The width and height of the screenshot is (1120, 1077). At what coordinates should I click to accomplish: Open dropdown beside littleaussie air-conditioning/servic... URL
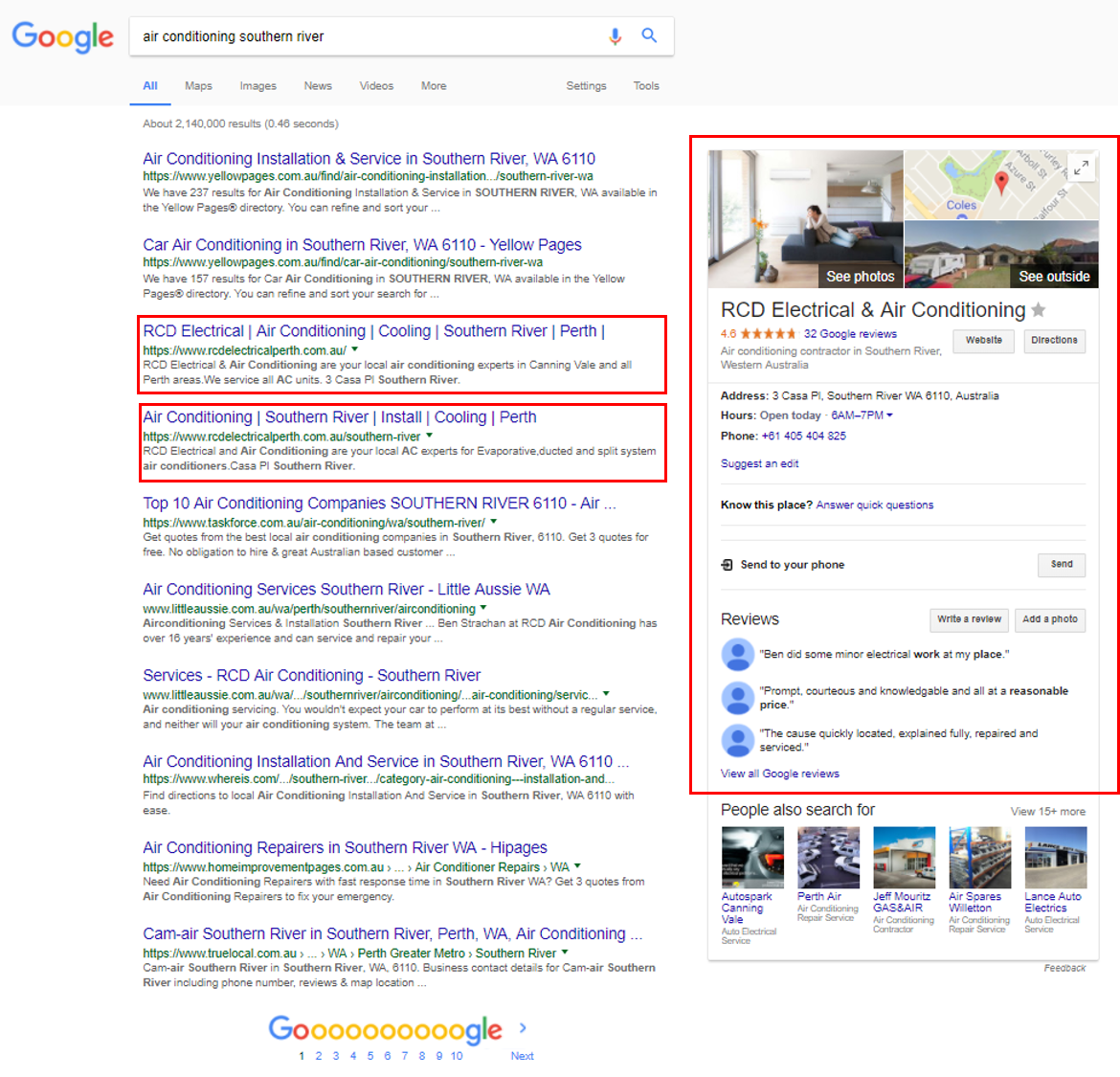tap(607, 694)
